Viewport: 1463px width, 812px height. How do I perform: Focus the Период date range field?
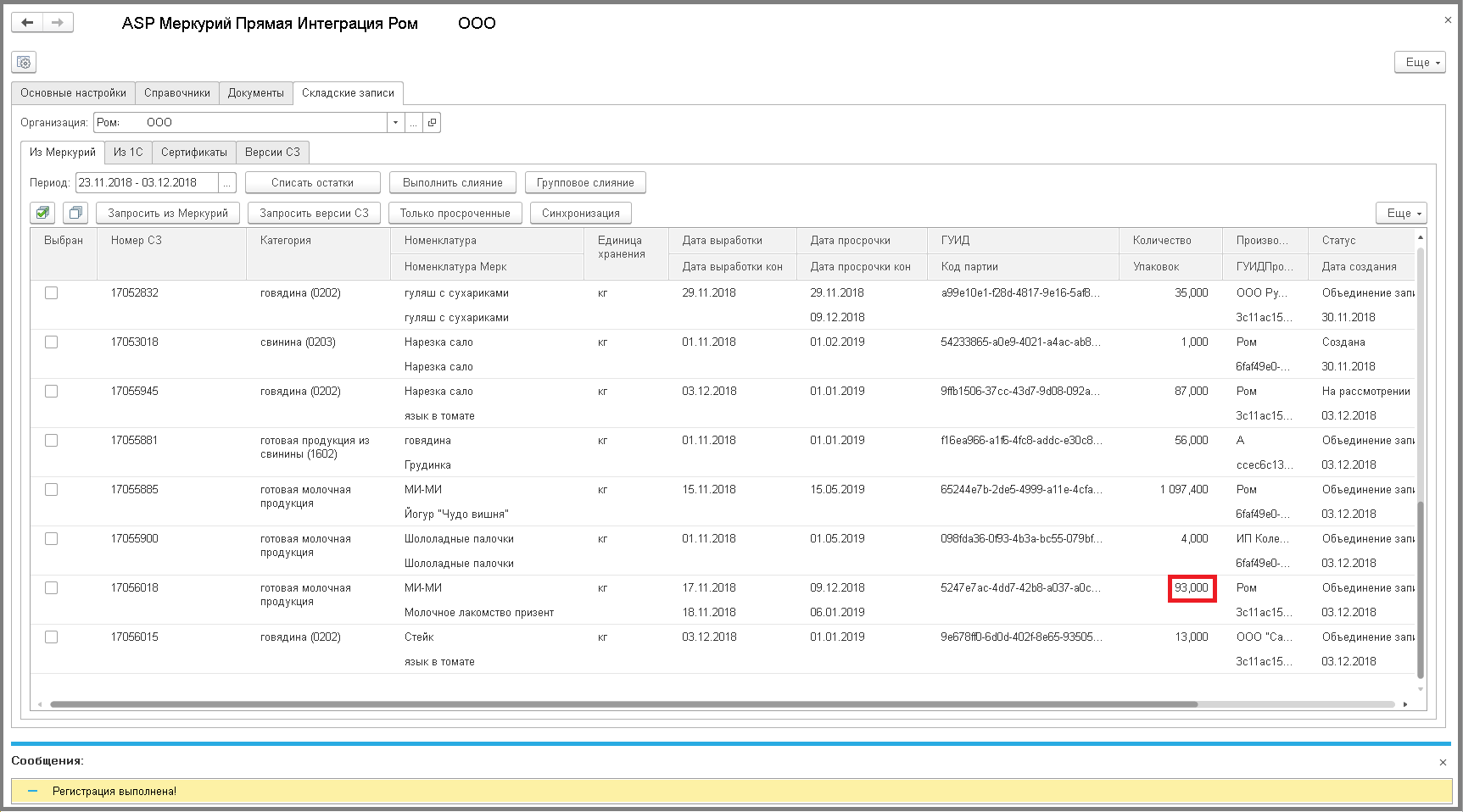coord(147,182)
